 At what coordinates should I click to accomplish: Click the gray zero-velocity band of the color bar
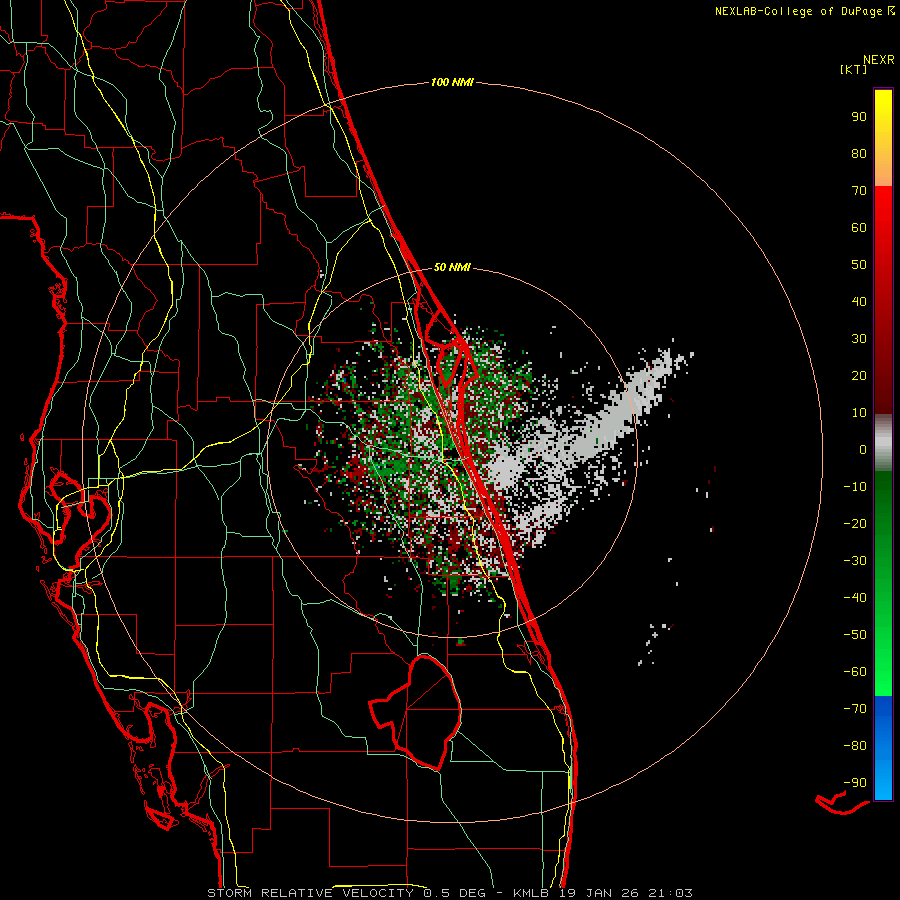(x=883, y=442)
